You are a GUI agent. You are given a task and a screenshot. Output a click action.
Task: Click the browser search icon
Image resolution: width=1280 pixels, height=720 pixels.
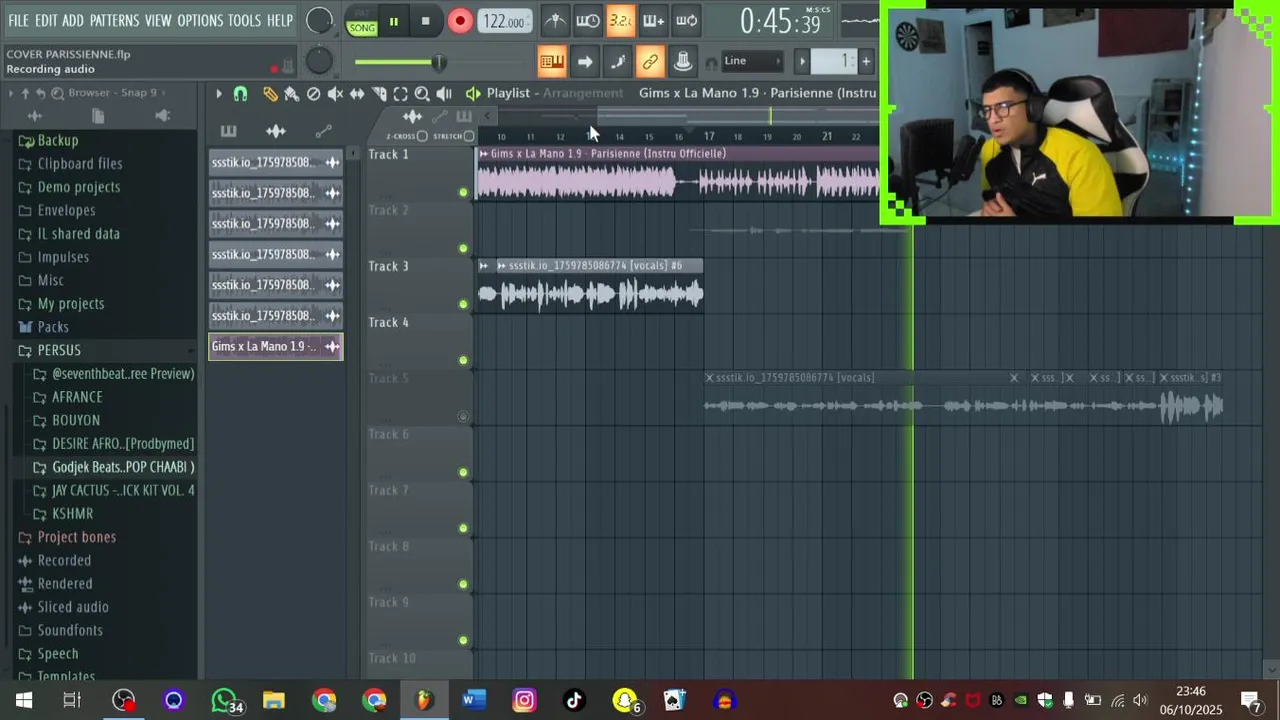(57, 93)
